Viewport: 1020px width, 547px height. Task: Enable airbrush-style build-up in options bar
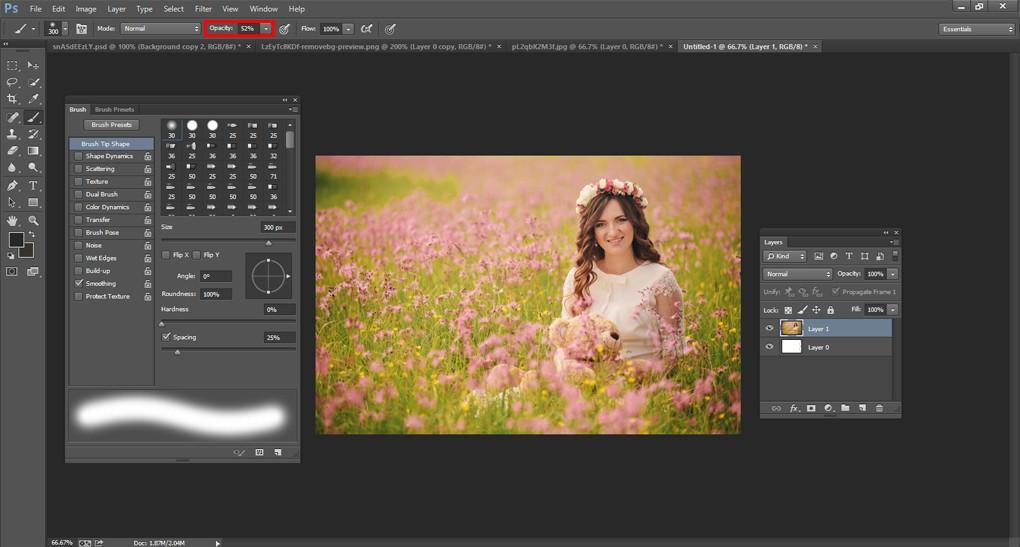(366, 29)
